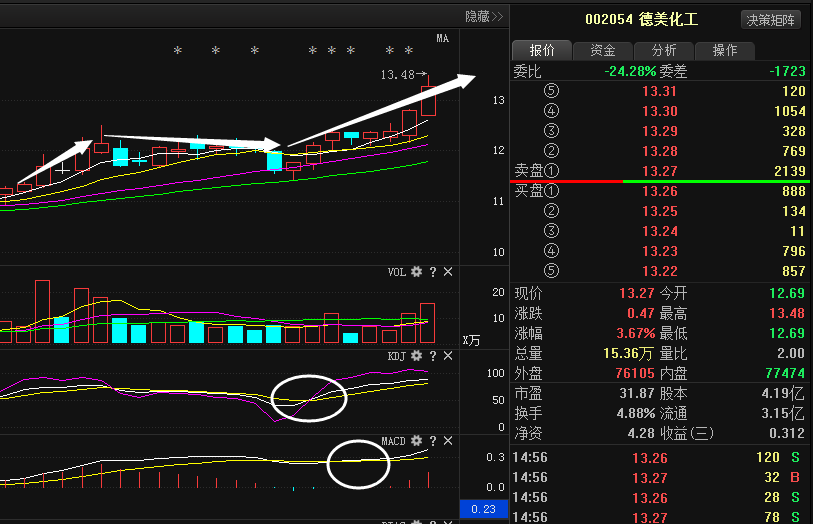Select the VOL indicator label
This screenshot has height=524, width=813.
397,272
